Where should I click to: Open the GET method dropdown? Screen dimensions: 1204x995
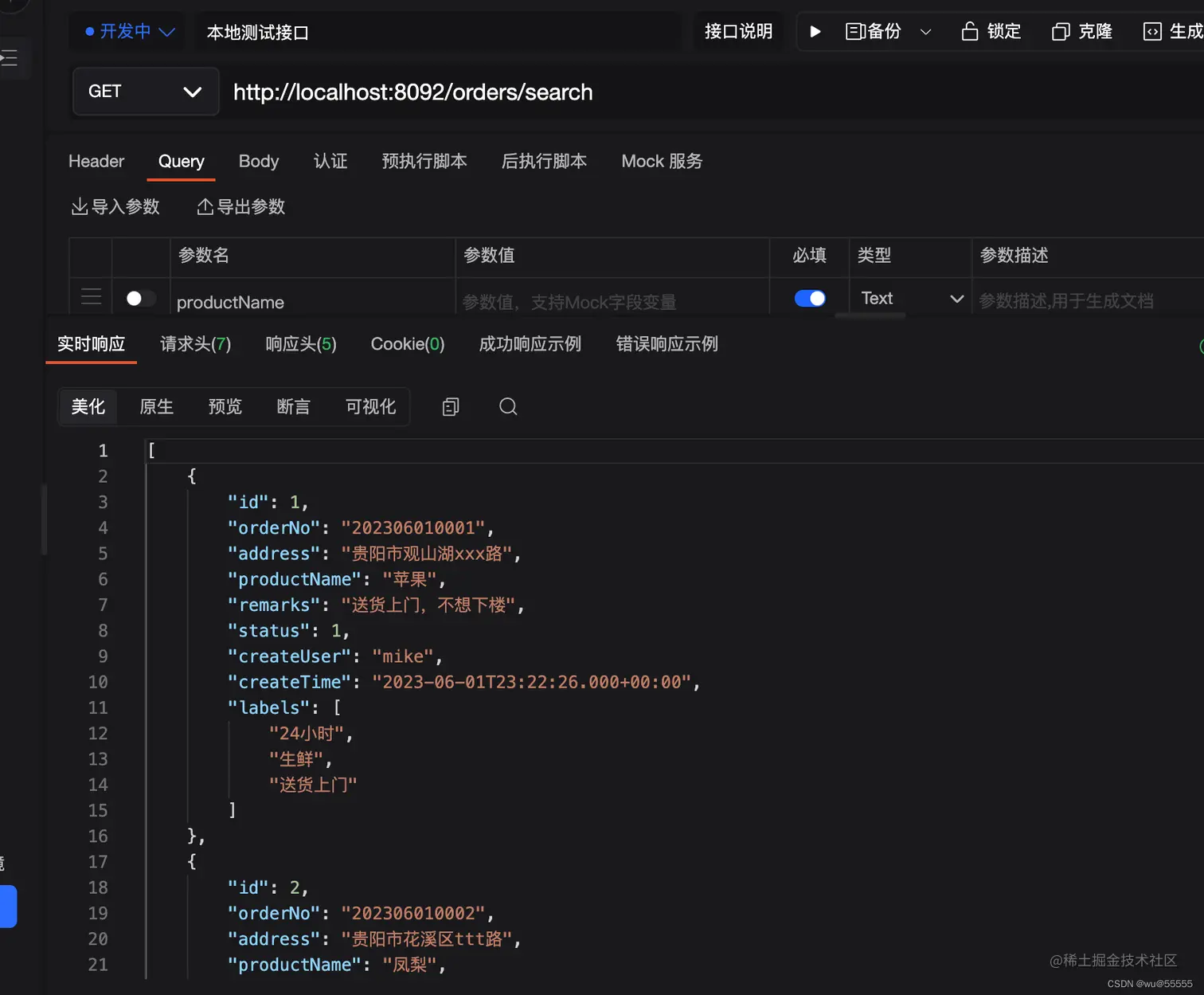click(x=146, y=92)
